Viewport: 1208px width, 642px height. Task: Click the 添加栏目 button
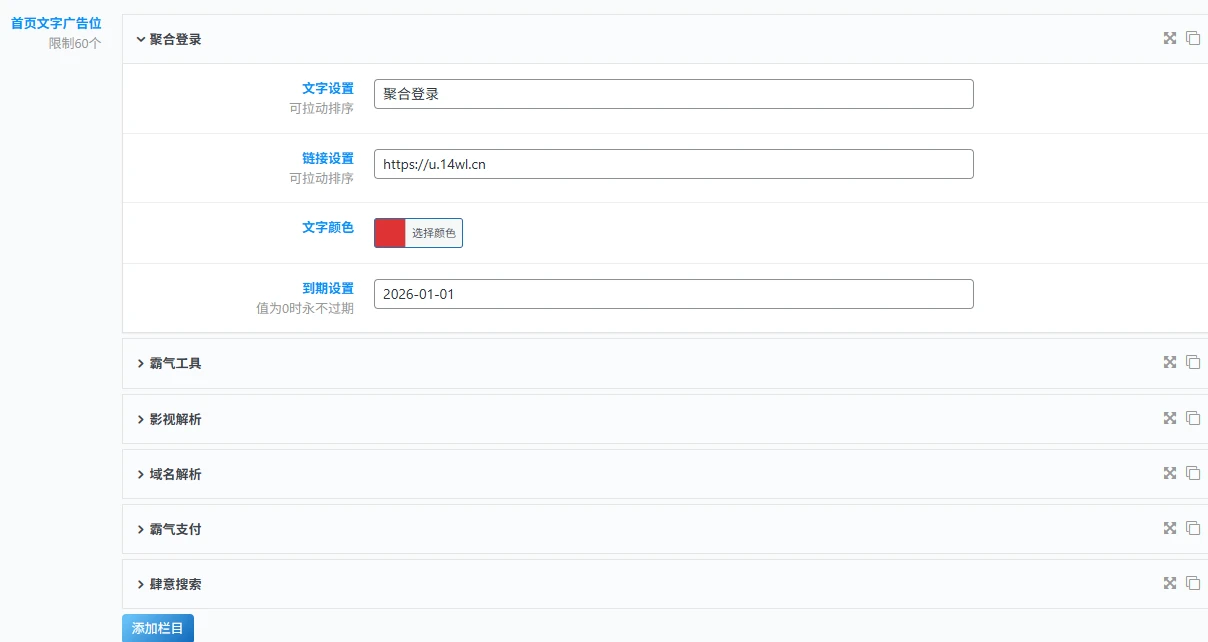pos(157,628)
